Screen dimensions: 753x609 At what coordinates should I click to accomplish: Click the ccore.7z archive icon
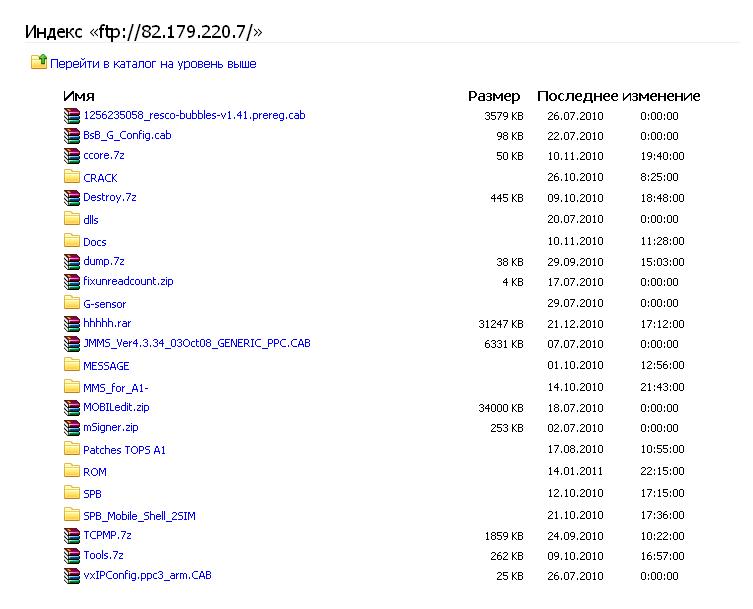click(71, 155)
